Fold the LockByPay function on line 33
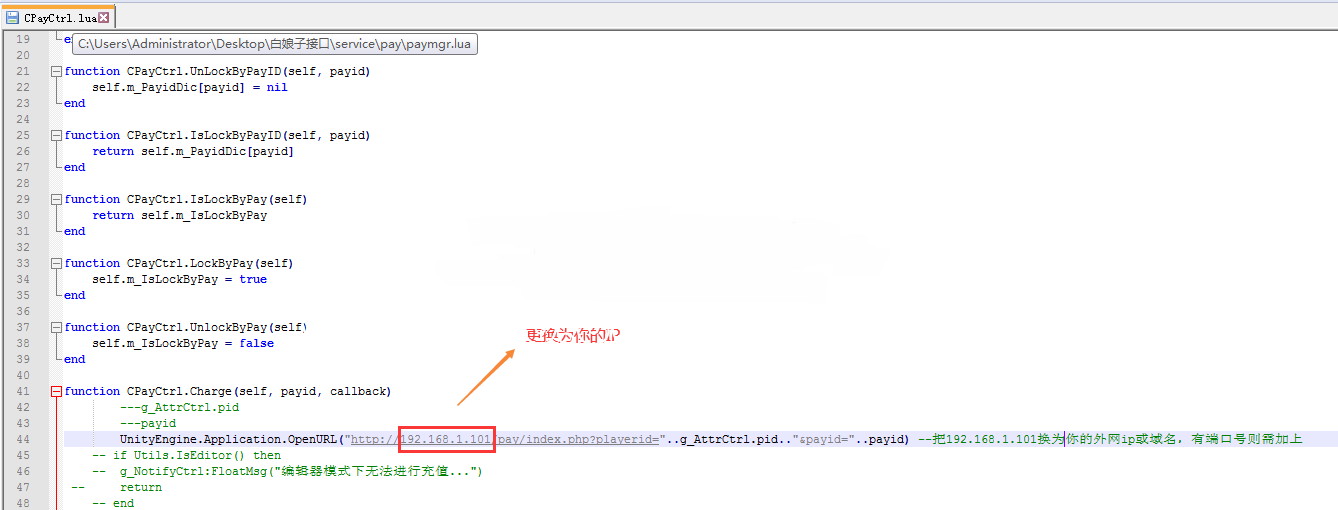Image resolution: width=1338 pixels, height=510 pixels. (56, 263)
